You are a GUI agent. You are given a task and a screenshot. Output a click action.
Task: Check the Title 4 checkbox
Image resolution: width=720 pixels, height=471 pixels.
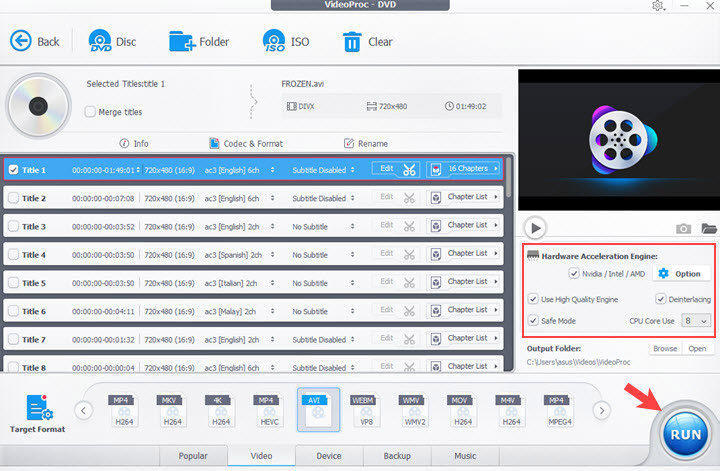click(x=13, y=254)
